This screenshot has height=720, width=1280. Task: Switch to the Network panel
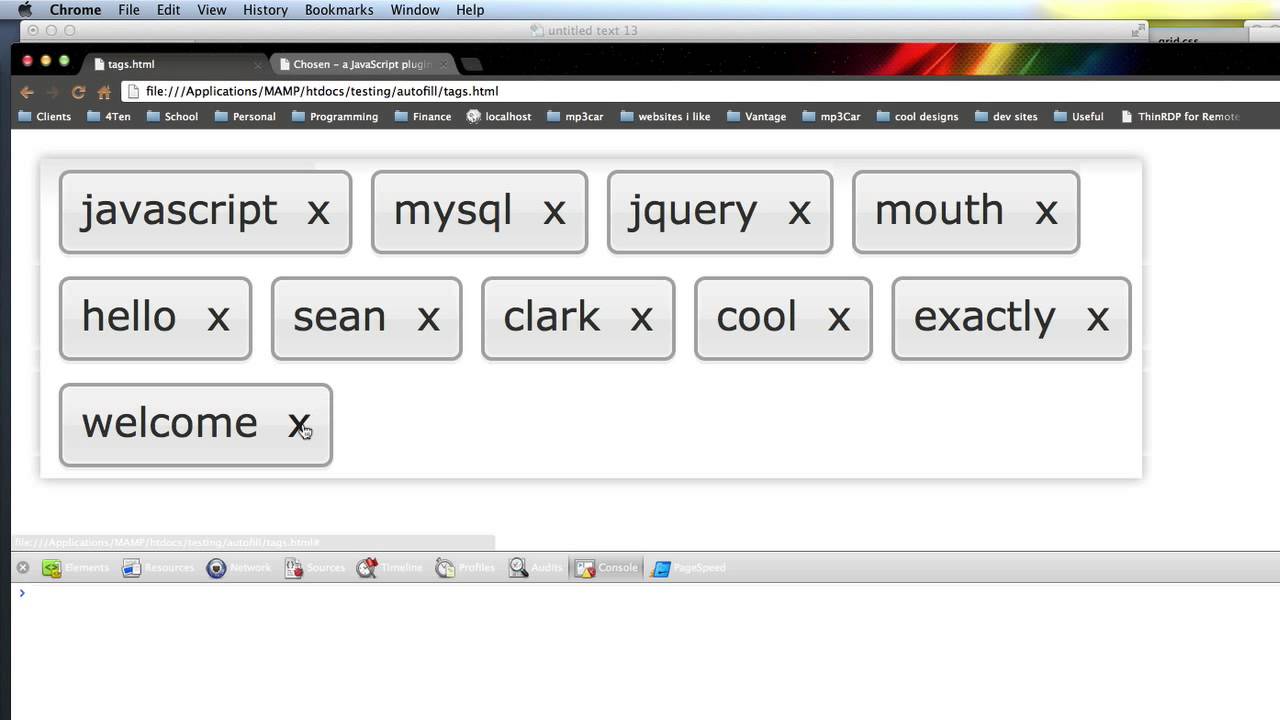pyautogui.click(x=239, y=568)
